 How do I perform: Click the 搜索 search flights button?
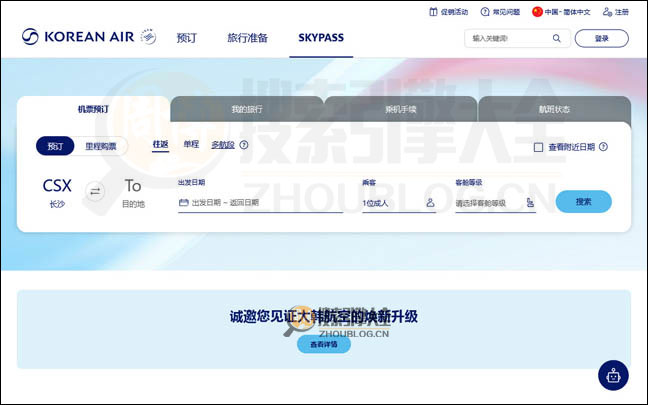(584, 202)
